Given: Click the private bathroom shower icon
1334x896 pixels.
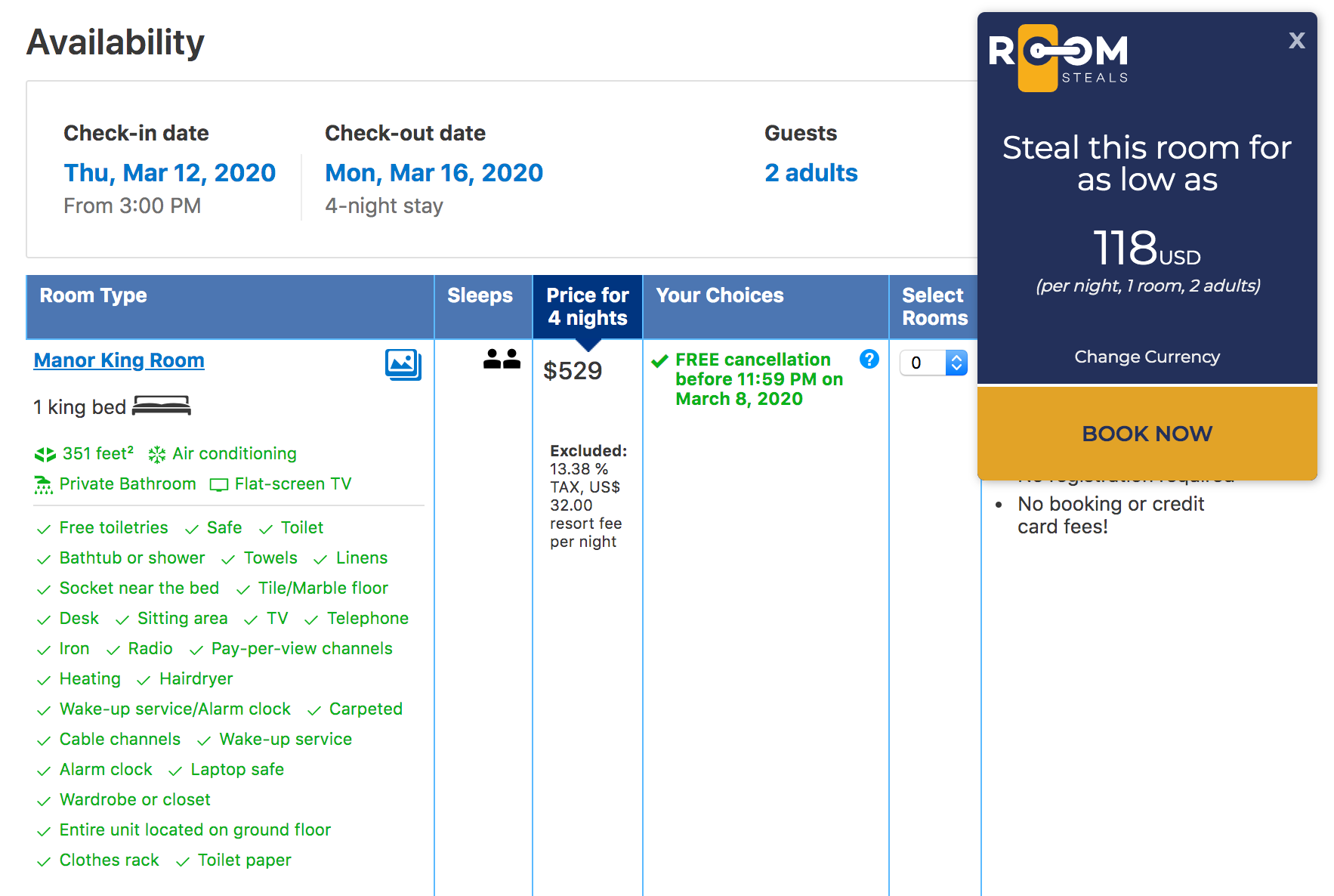Looking at the screenshot, I should 44,485.
